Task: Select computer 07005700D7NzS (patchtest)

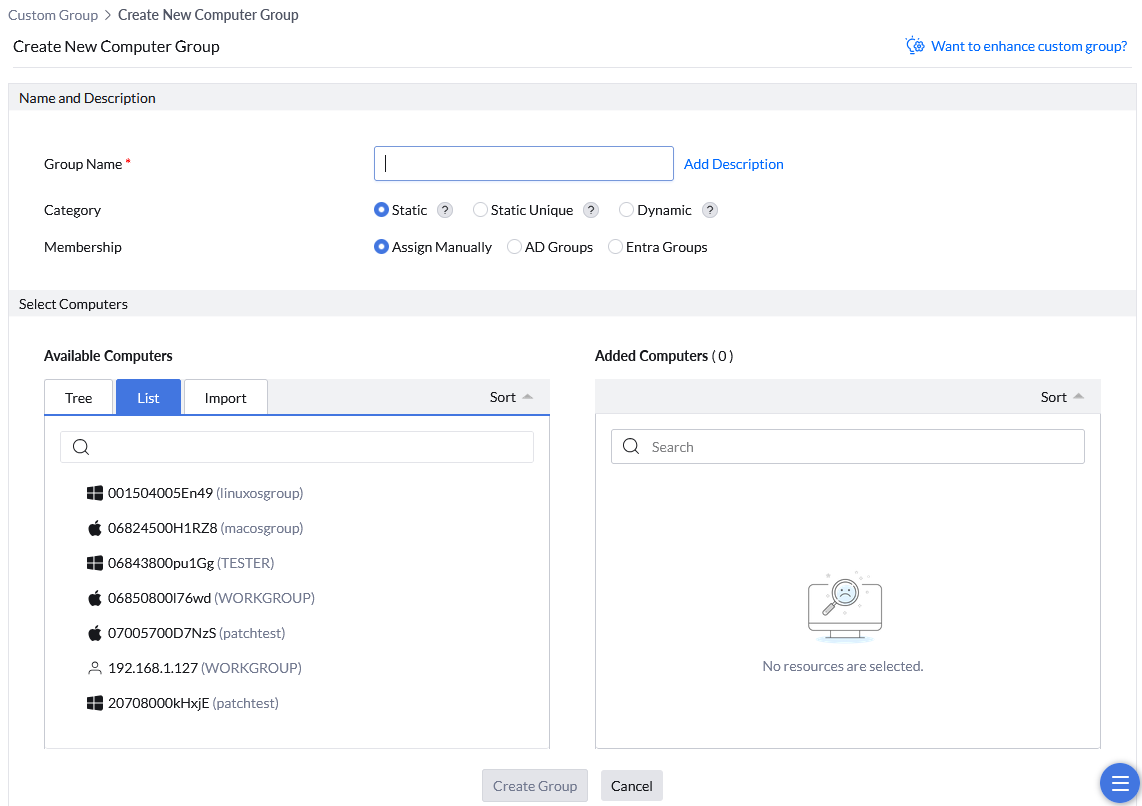Action: tap(186, 633)
